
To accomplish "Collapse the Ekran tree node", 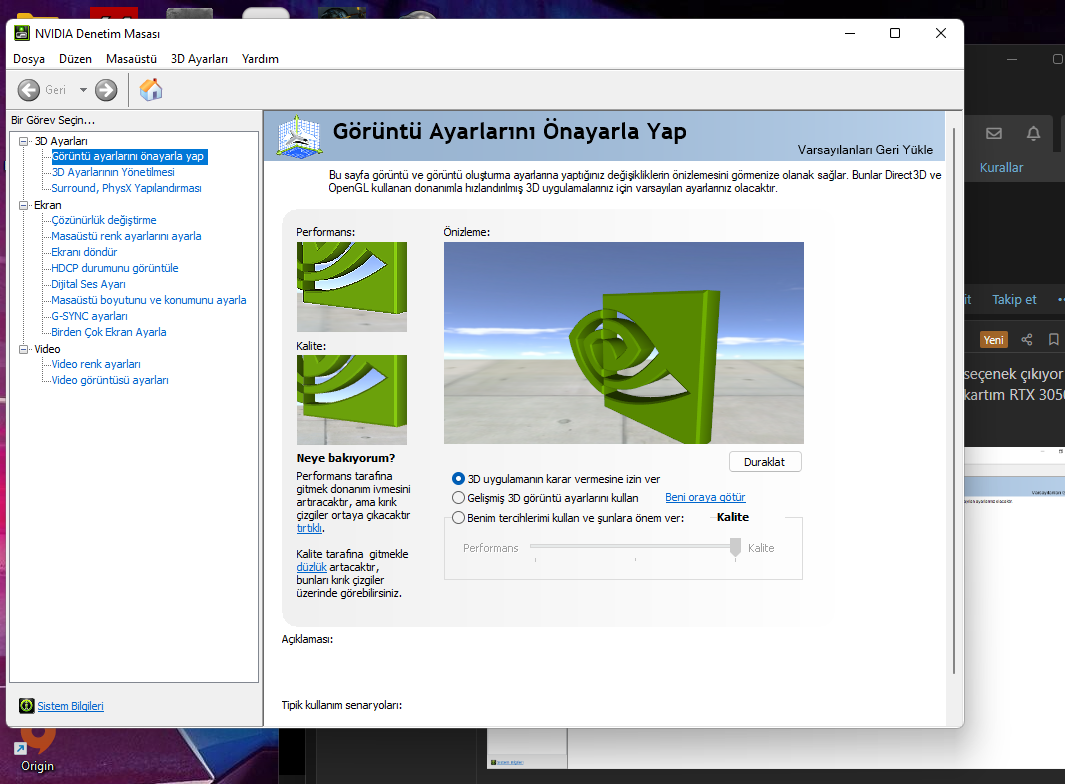I will coord(24,205).
